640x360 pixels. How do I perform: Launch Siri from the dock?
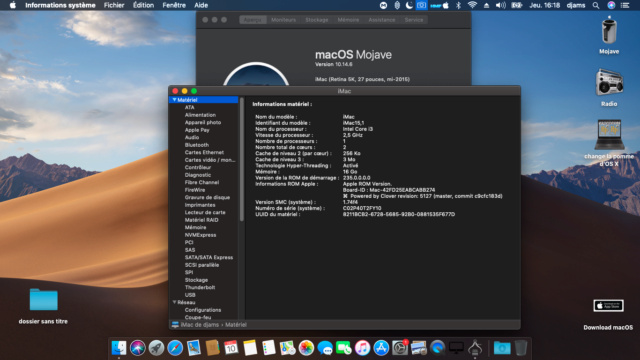[x=138, y=348]
